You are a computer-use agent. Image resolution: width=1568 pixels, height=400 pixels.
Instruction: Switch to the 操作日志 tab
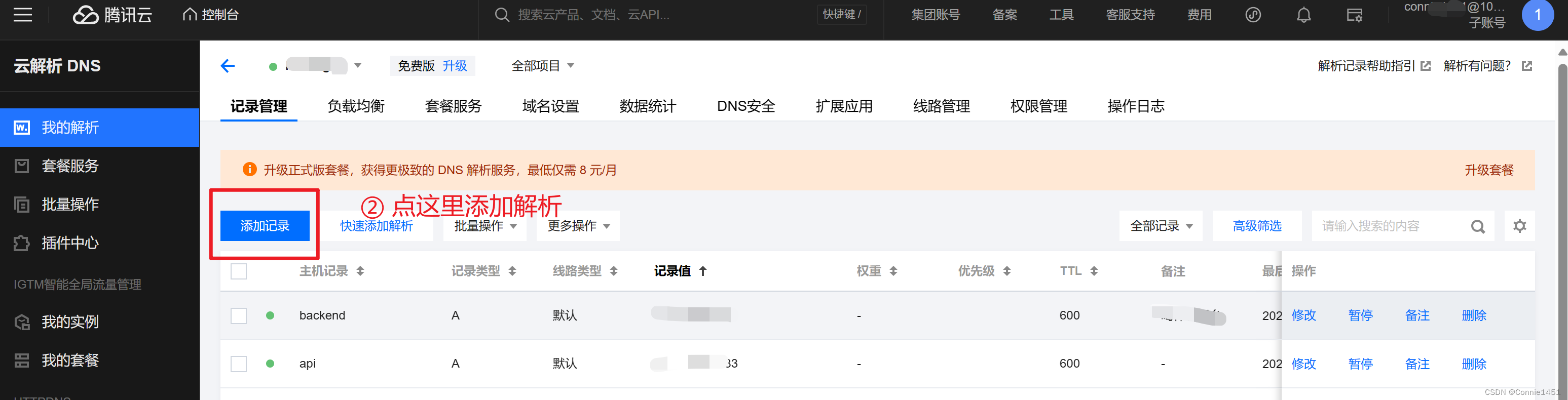1136,106
